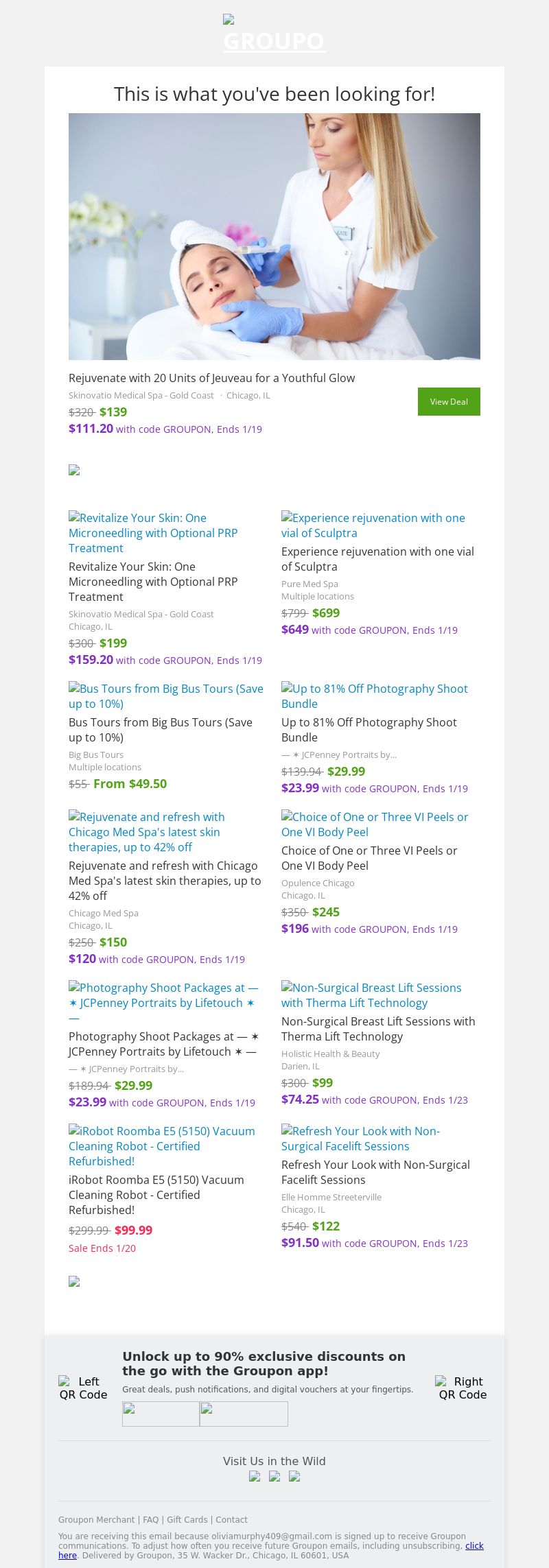Open the Left QR Code image
The width and height of the screenshot is (549, 1568).
83,1388
